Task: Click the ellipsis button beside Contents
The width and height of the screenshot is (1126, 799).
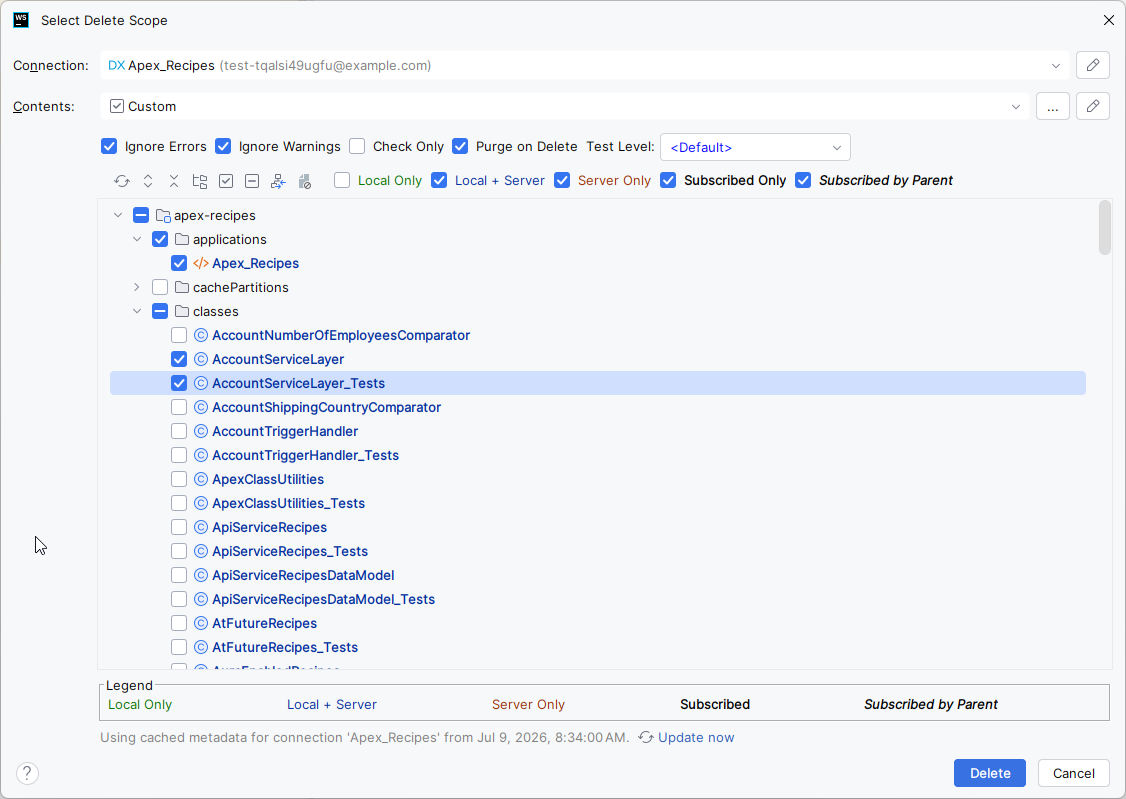Action: 1053,106
